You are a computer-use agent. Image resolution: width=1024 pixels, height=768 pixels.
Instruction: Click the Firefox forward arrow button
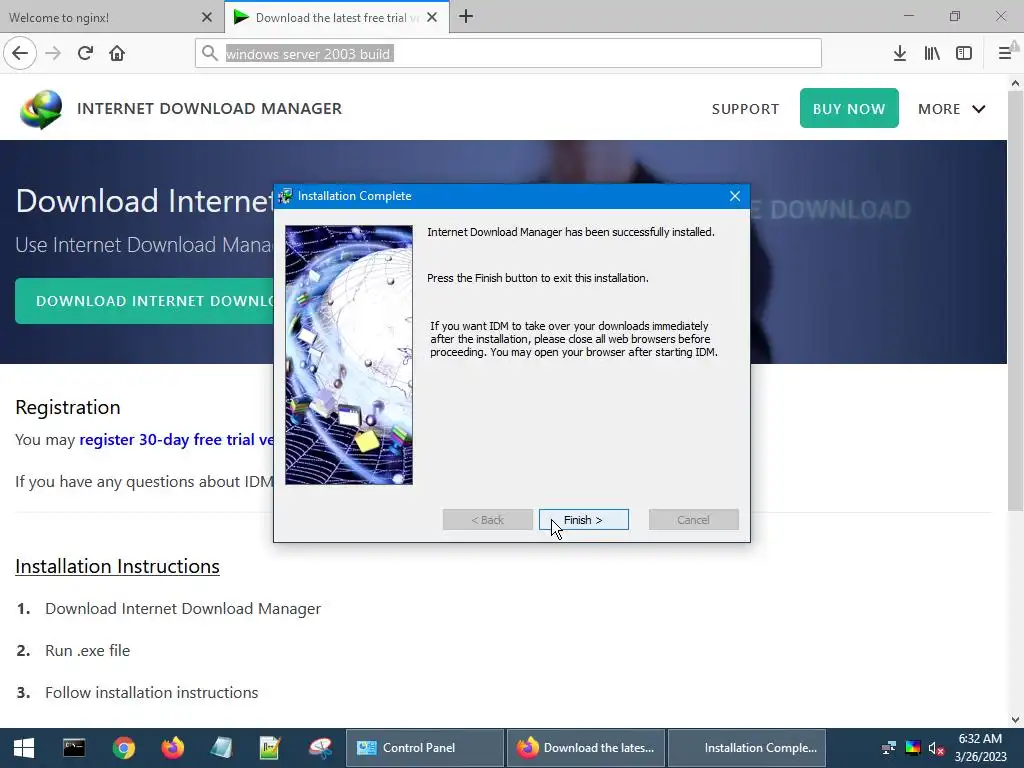(53, 53)
